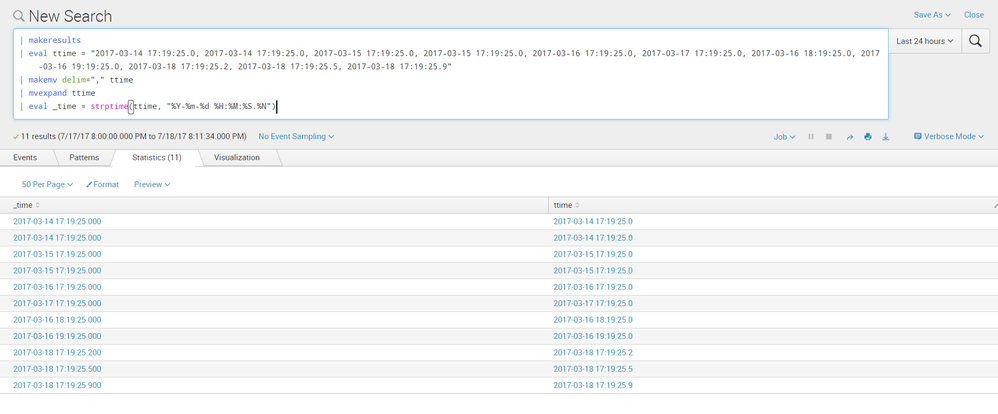The width and height of the screenshot is (998, 414).
Task: Pause the search job
Action: point(811,137)
